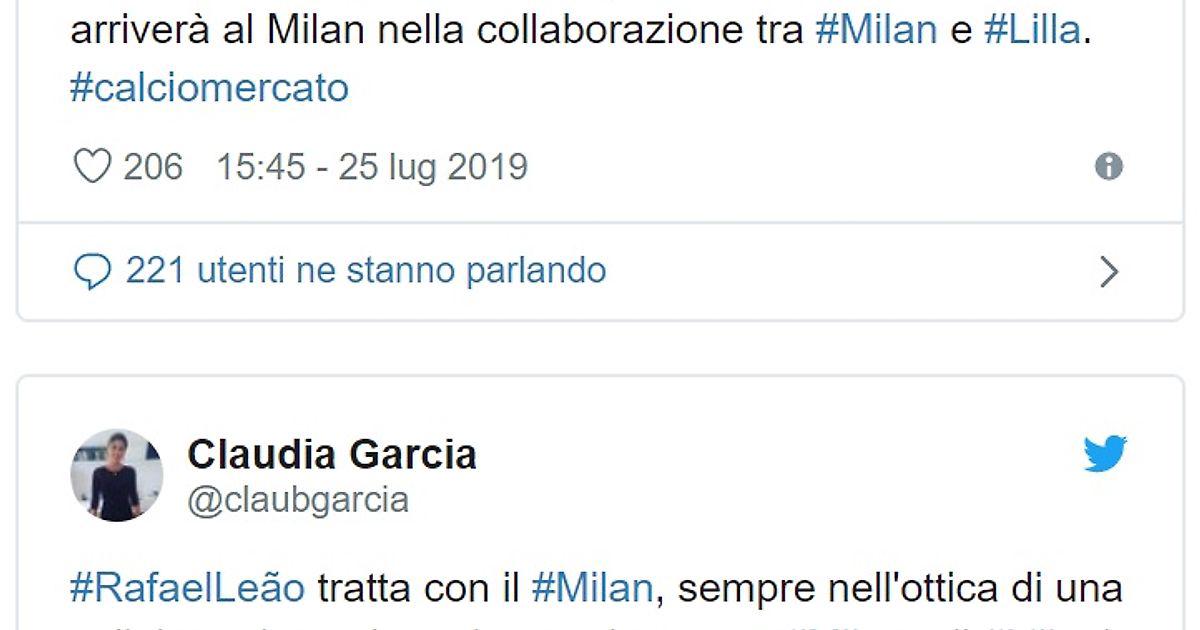Click the 206 likes count

(153, 167)
